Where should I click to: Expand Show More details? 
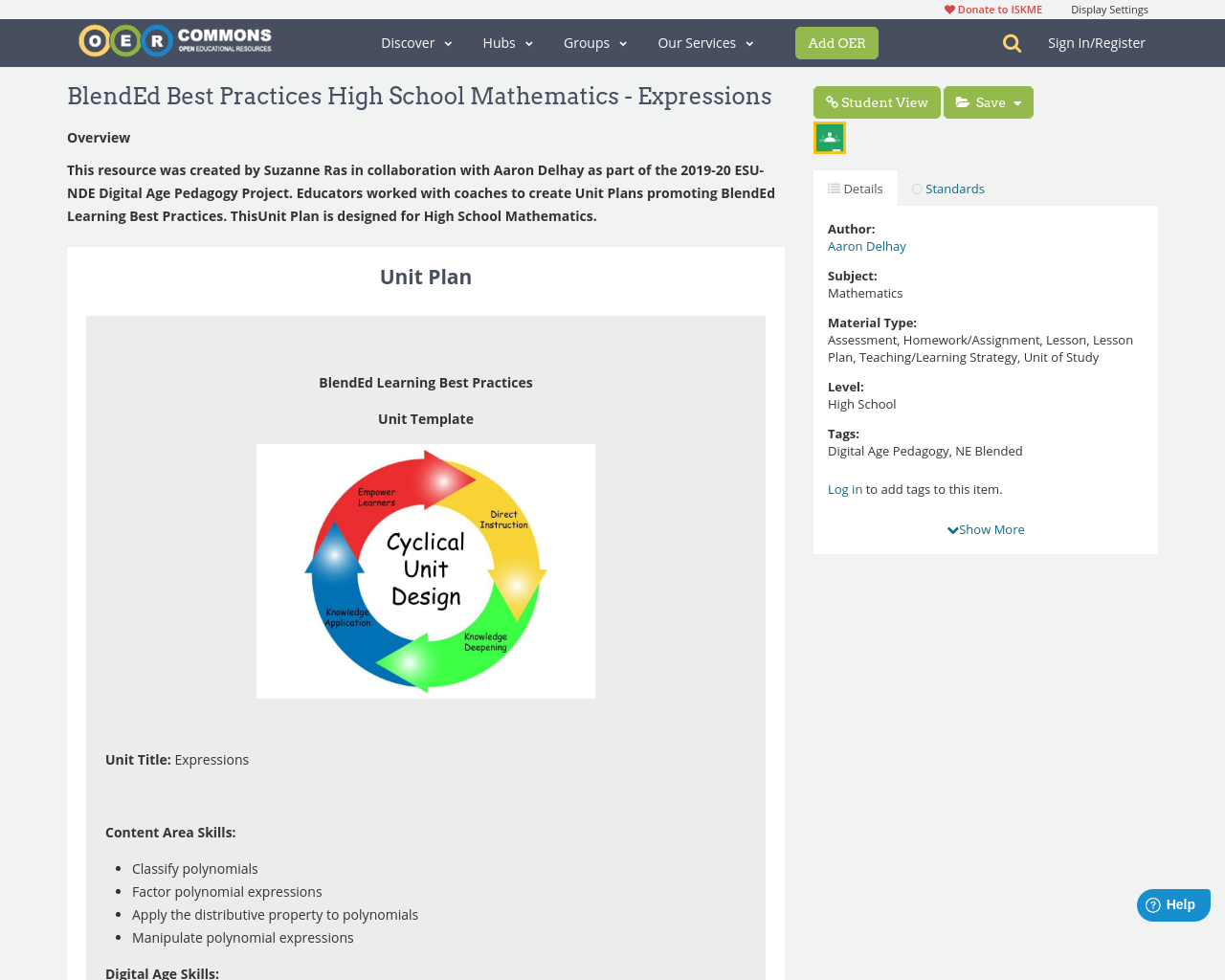986,527
